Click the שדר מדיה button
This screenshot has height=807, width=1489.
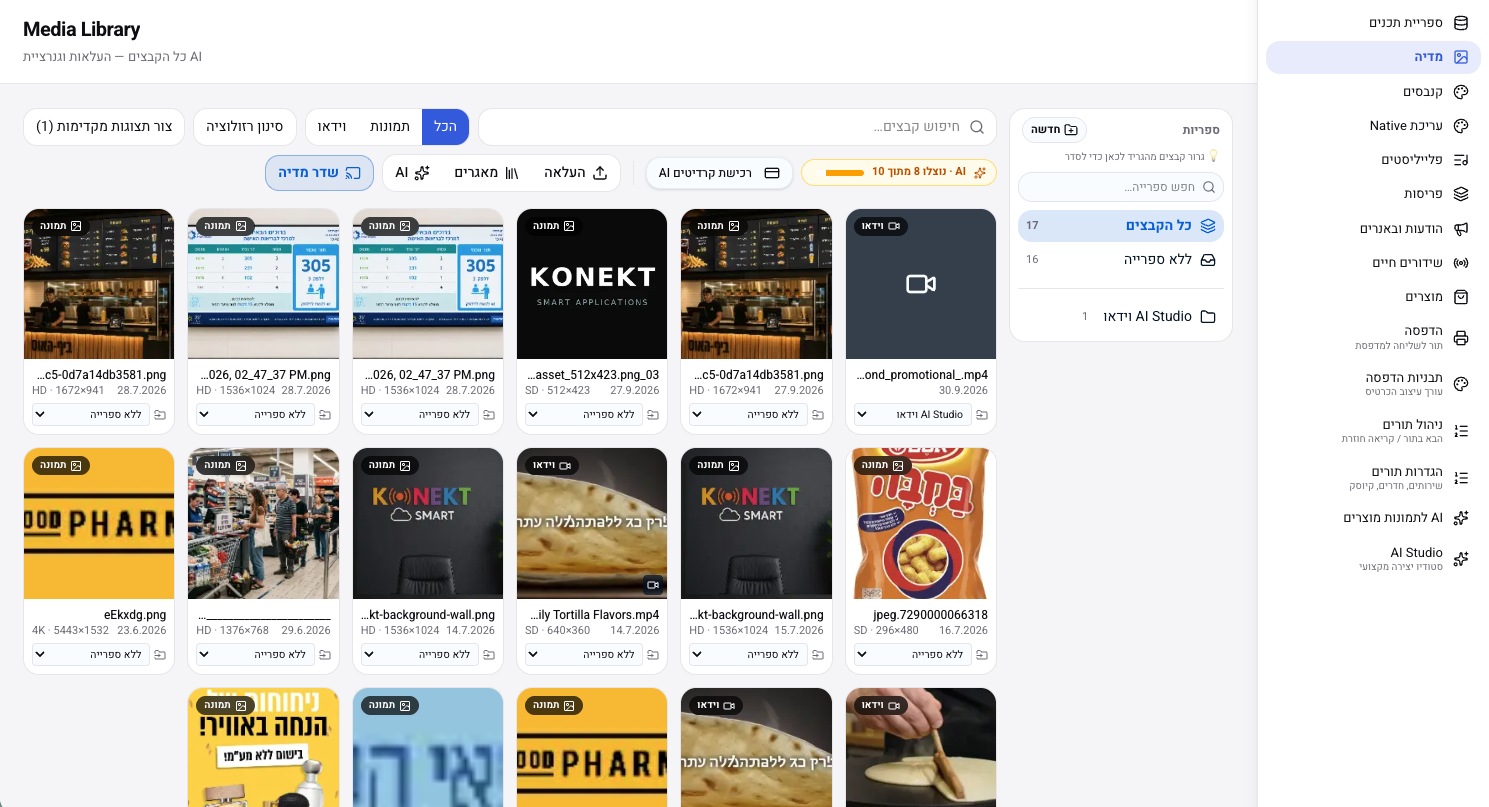click(x=320, y=173)
